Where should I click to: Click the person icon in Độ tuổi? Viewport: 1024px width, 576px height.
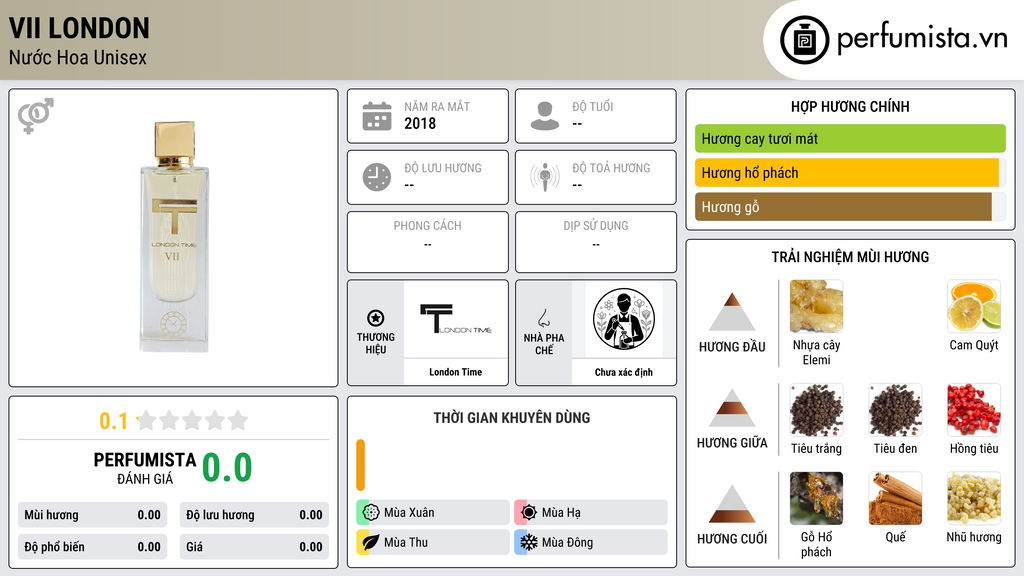click(545, 116)
